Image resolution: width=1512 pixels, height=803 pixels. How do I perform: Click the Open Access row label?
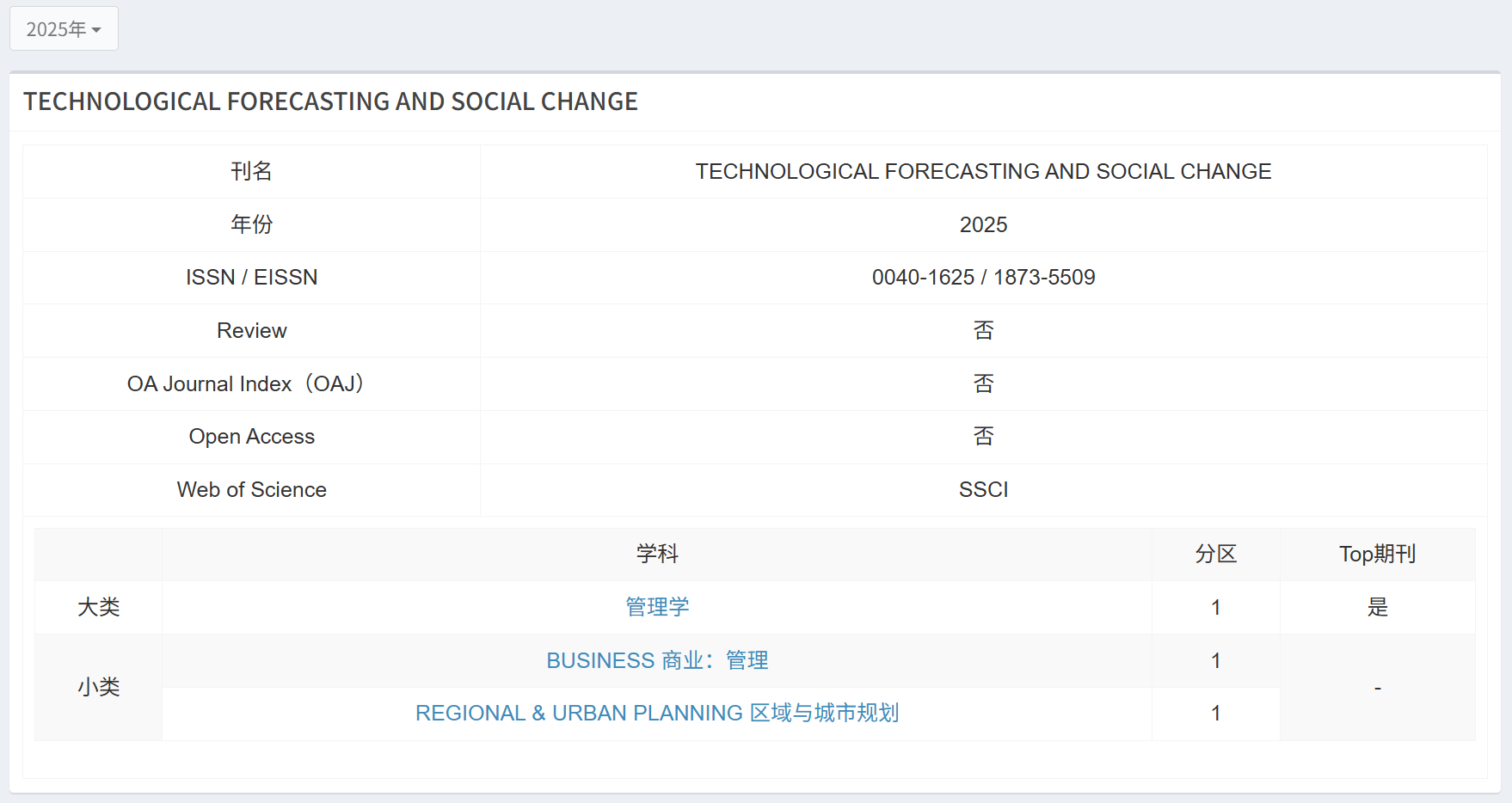coord(251,437)
